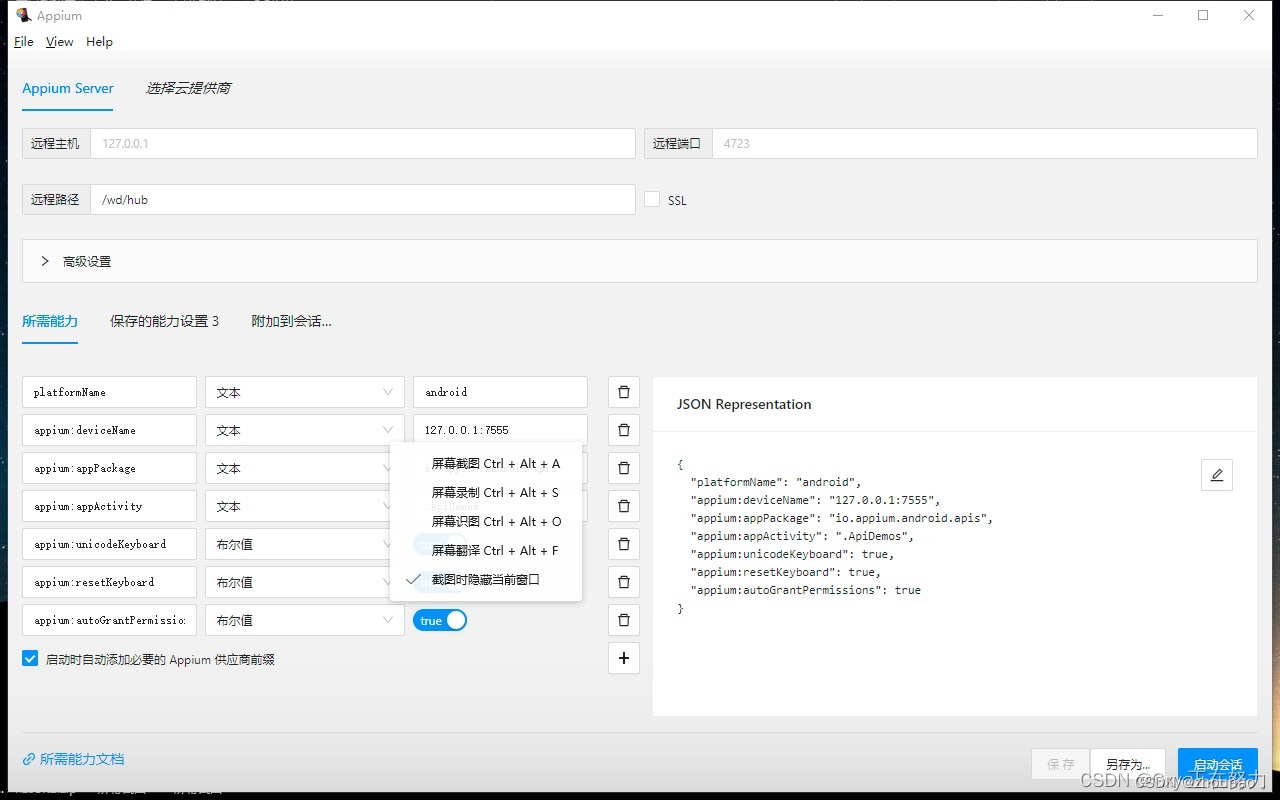
Task: Click the 远程路径 /wd/hub field
Action: pos(363,199)
